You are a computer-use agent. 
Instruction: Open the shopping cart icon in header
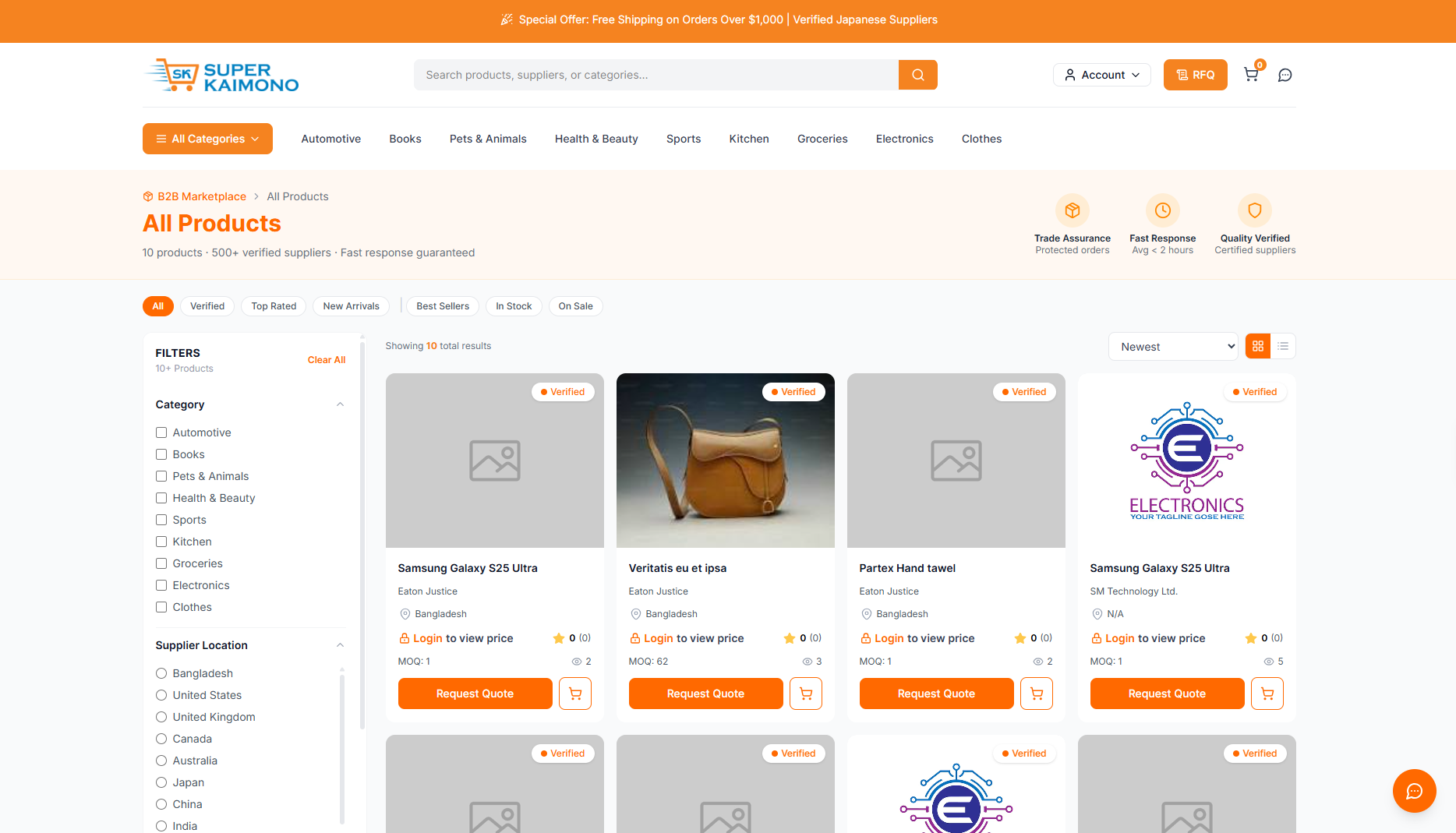pyautogui.click(x=1251, y=75)
